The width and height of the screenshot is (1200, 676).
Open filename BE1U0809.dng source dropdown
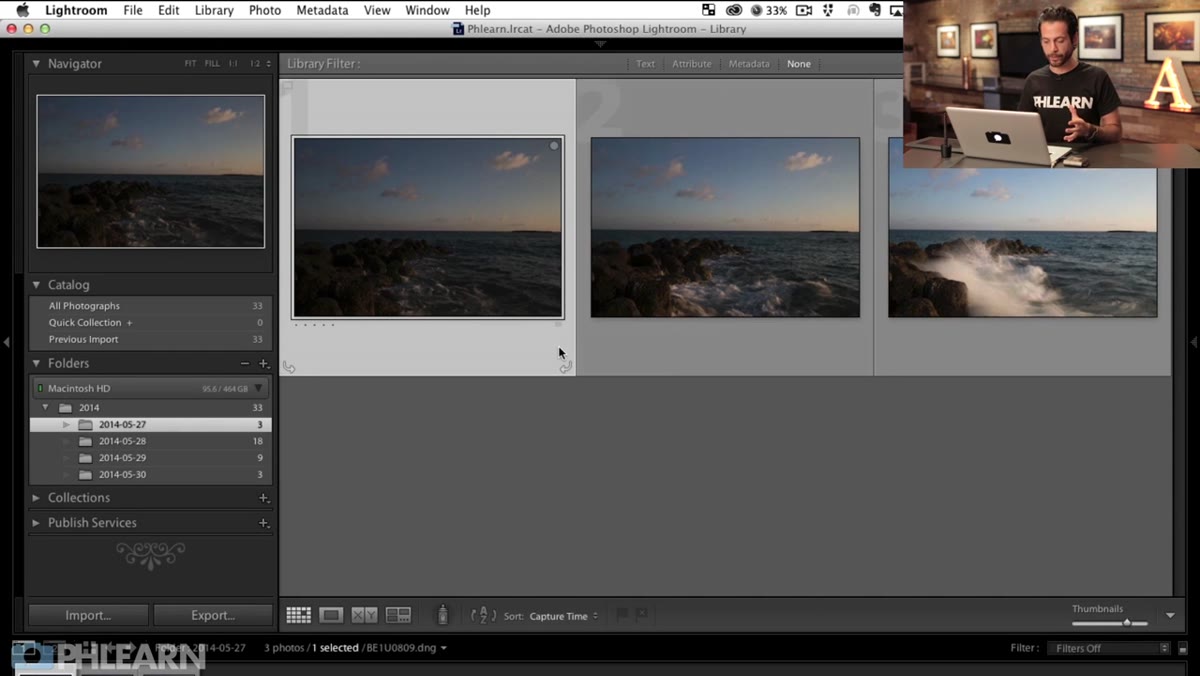click(405, 648)
